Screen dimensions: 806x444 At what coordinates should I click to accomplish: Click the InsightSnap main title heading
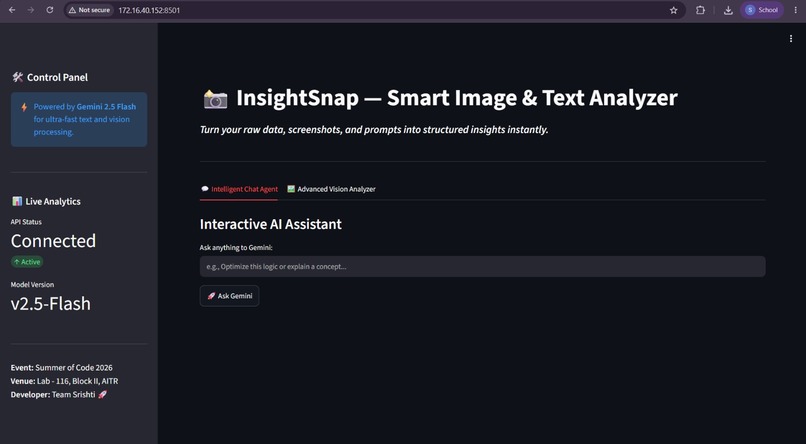[456, 98]
